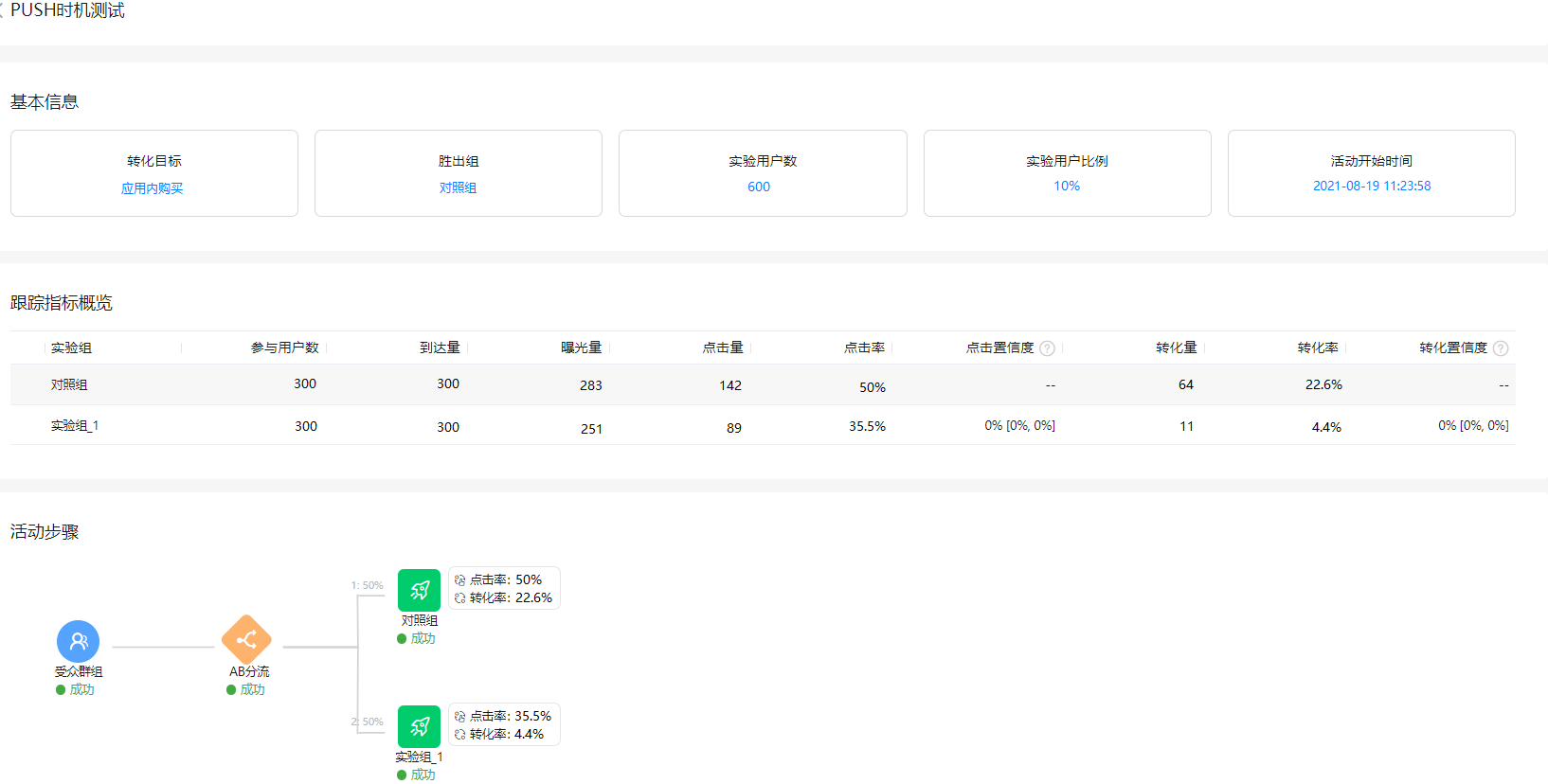Click the 转化目标 card

[154, 173]
